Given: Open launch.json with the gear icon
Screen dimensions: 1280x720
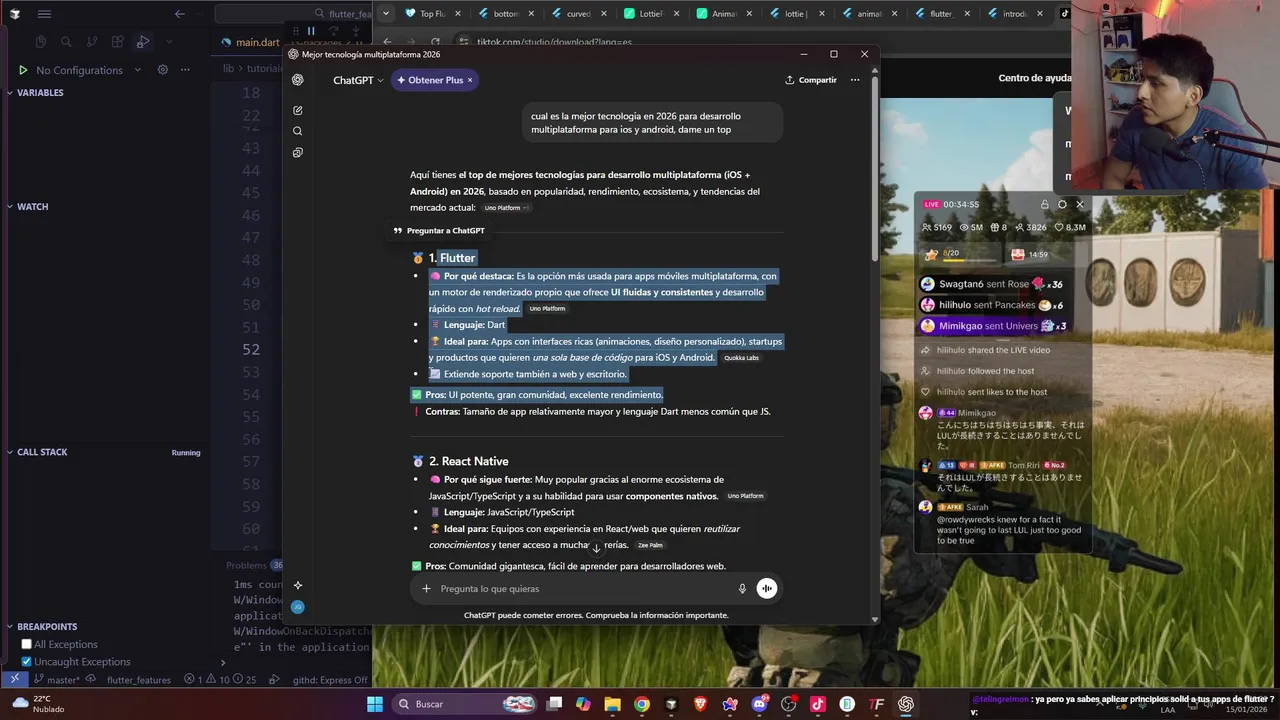Looking at the screenshot, I should click(x=163, y=70).
